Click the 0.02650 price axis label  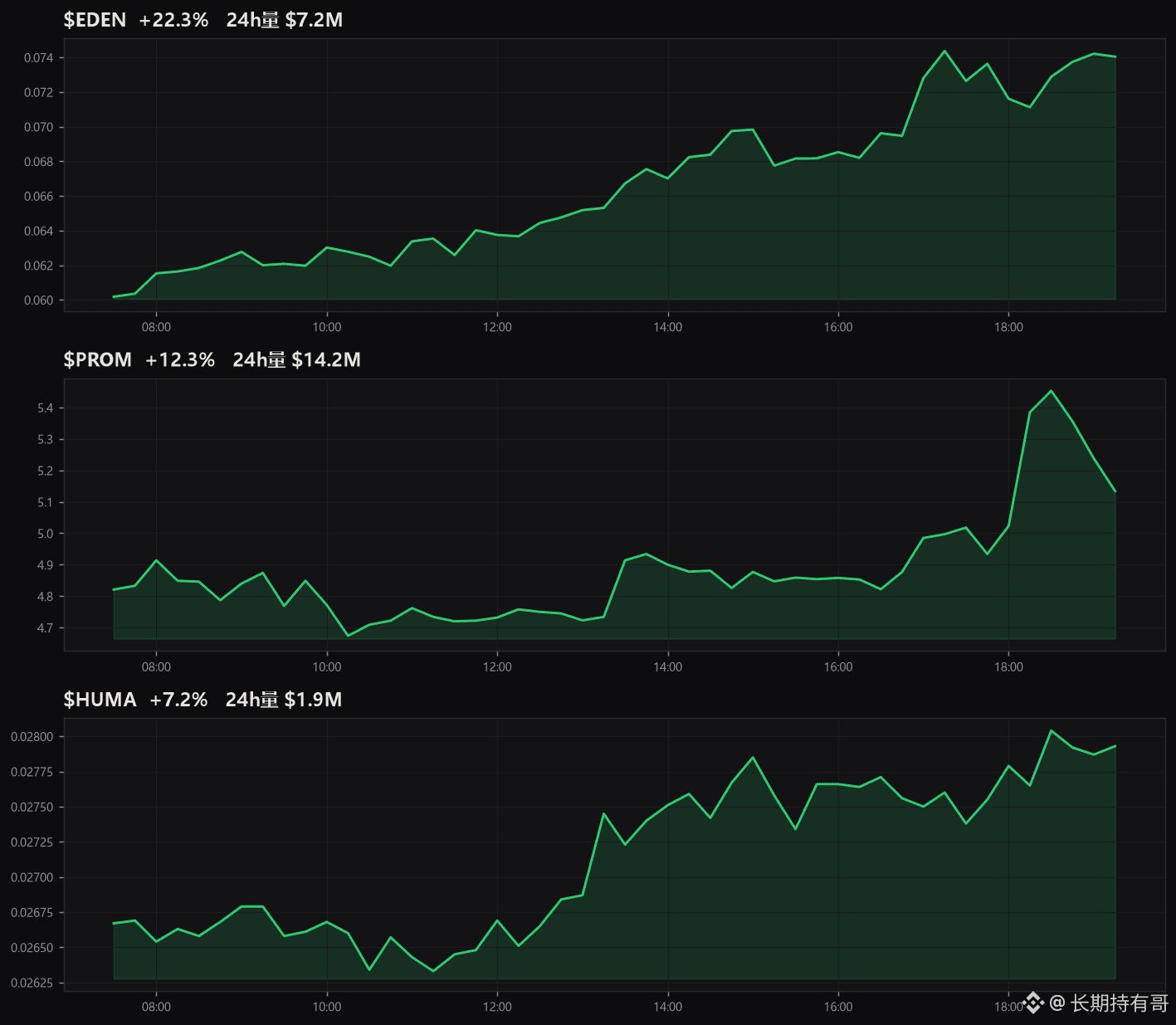(32, 948)
